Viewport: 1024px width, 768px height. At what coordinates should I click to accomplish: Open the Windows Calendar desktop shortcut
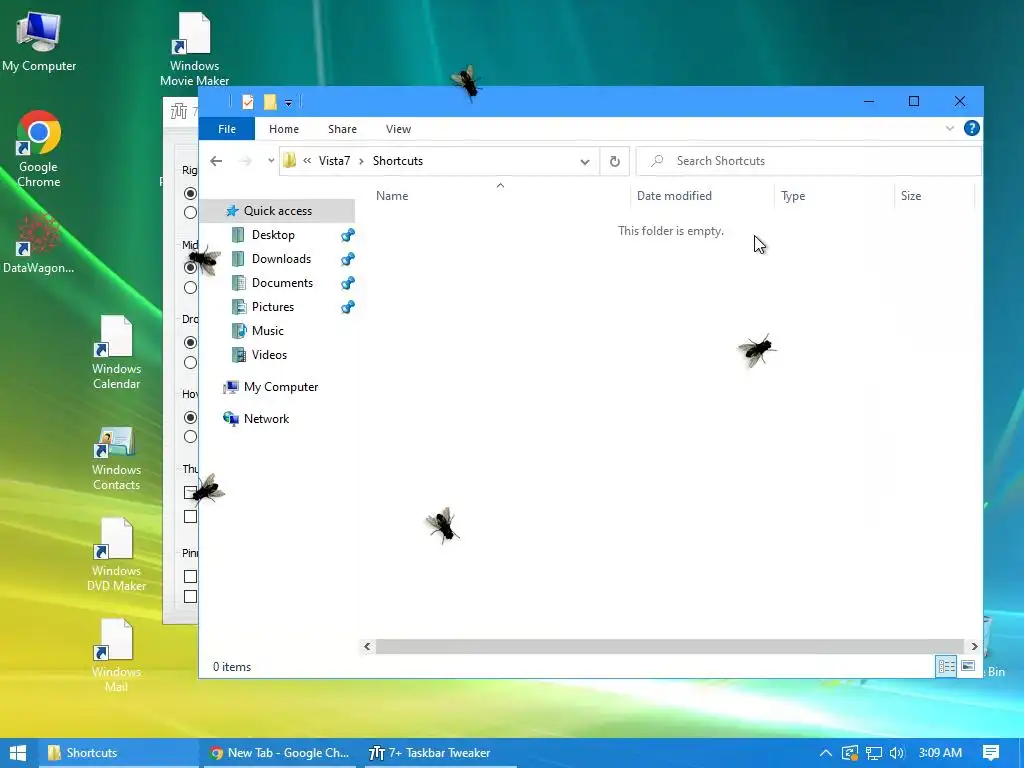(116, 353)
